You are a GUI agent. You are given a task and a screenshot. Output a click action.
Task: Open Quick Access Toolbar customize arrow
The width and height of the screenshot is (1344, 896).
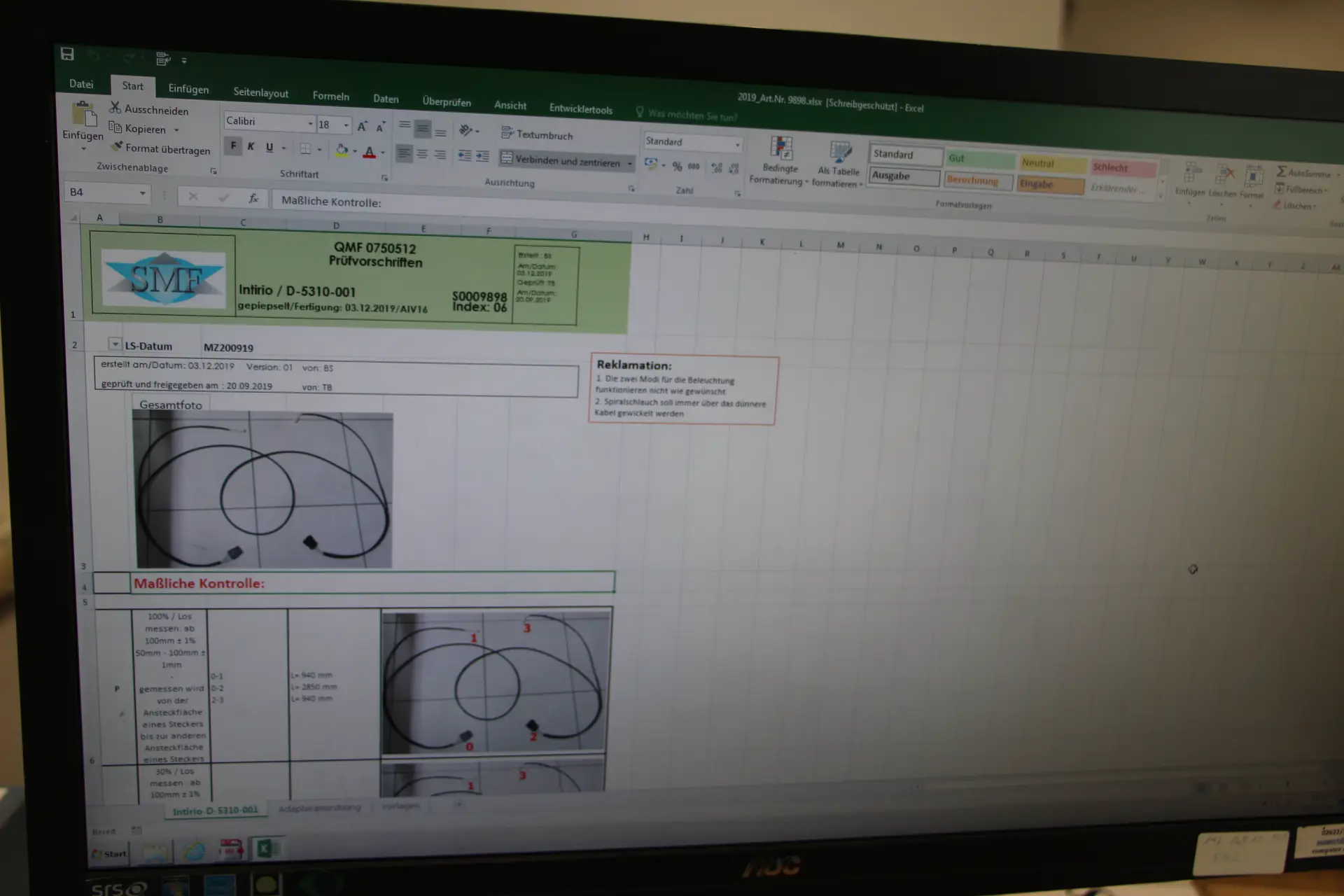click(184, 60)
